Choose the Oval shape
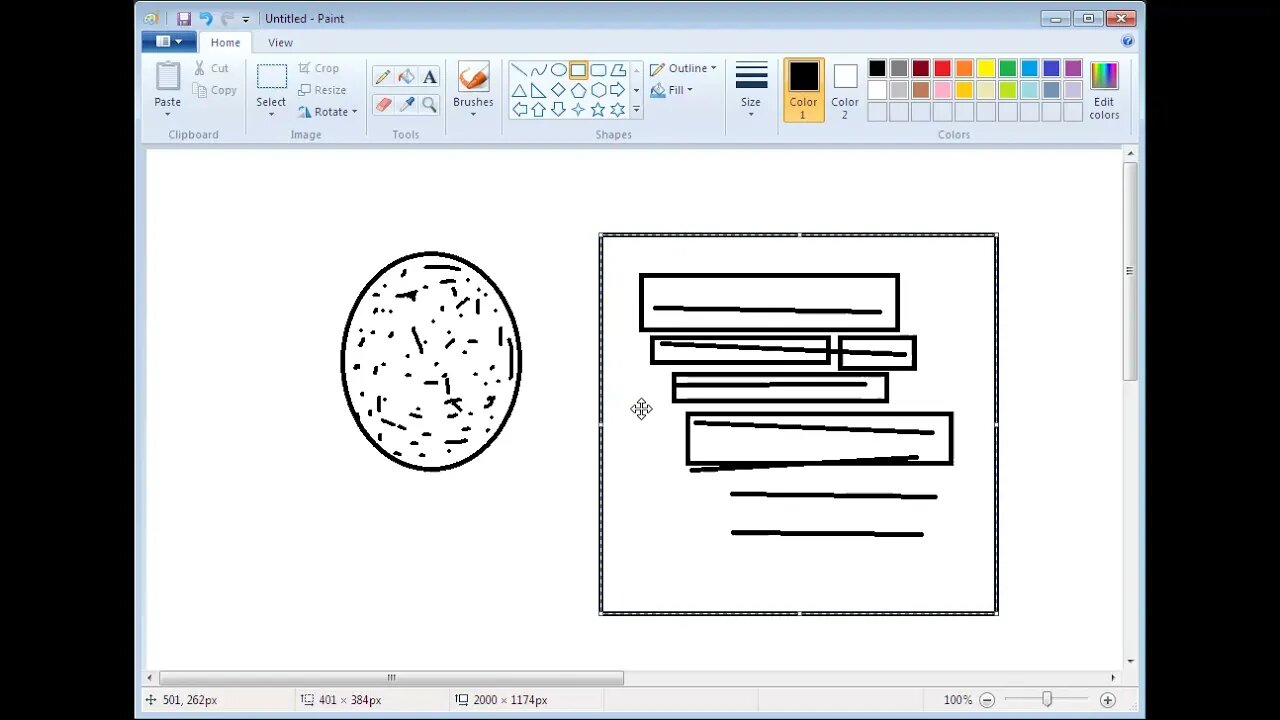 point(559,70)
